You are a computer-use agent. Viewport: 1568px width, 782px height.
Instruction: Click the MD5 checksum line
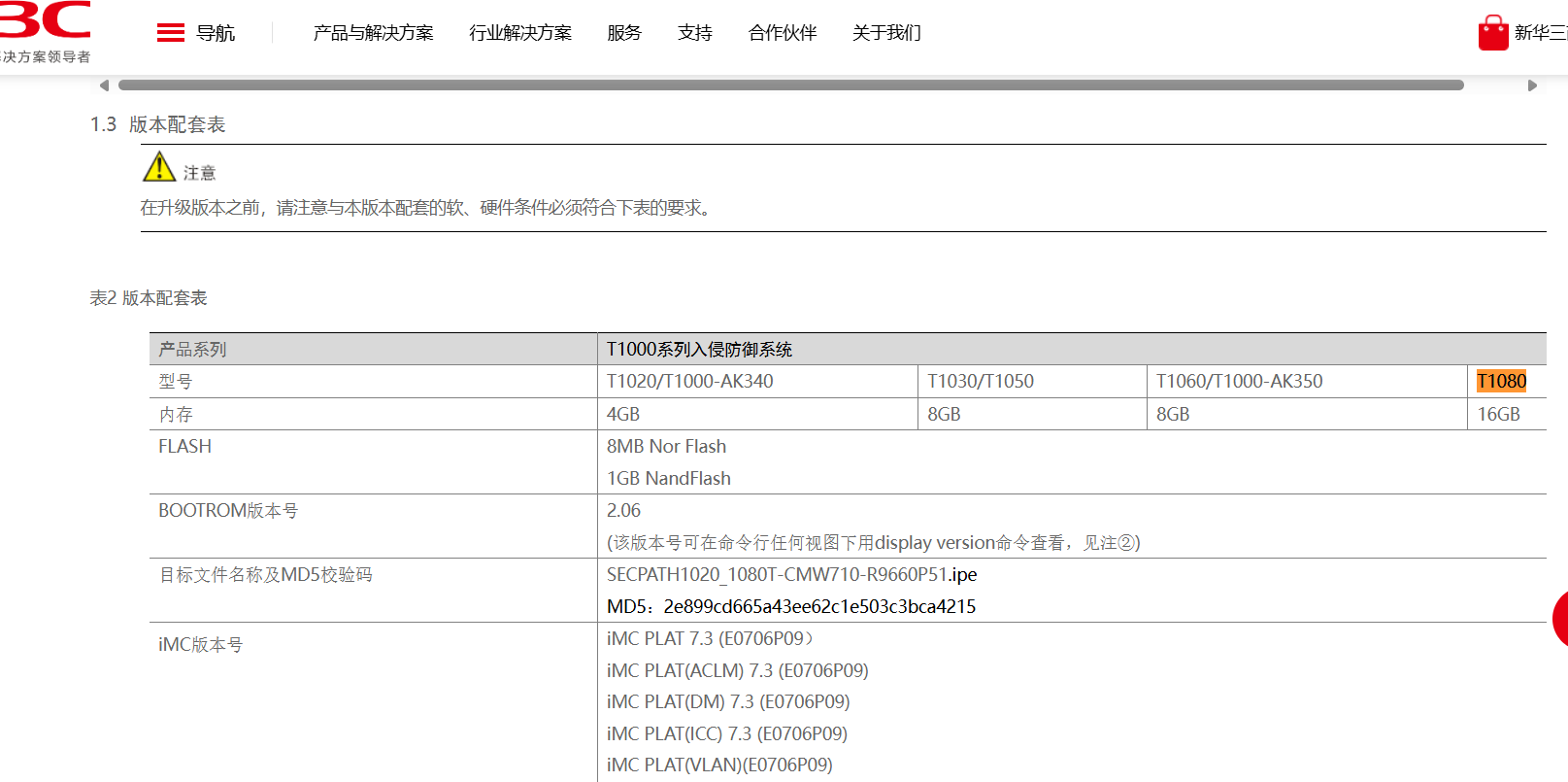[791, 606]
